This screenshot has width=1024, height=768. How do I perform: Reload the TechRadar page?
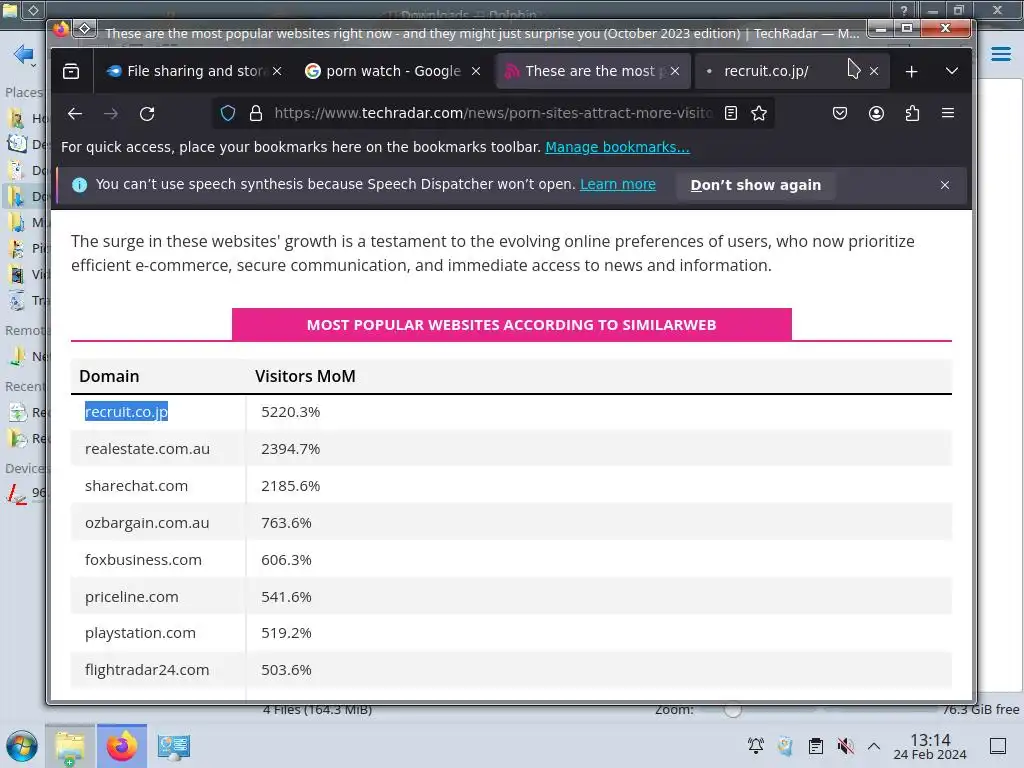click(147, 114)
